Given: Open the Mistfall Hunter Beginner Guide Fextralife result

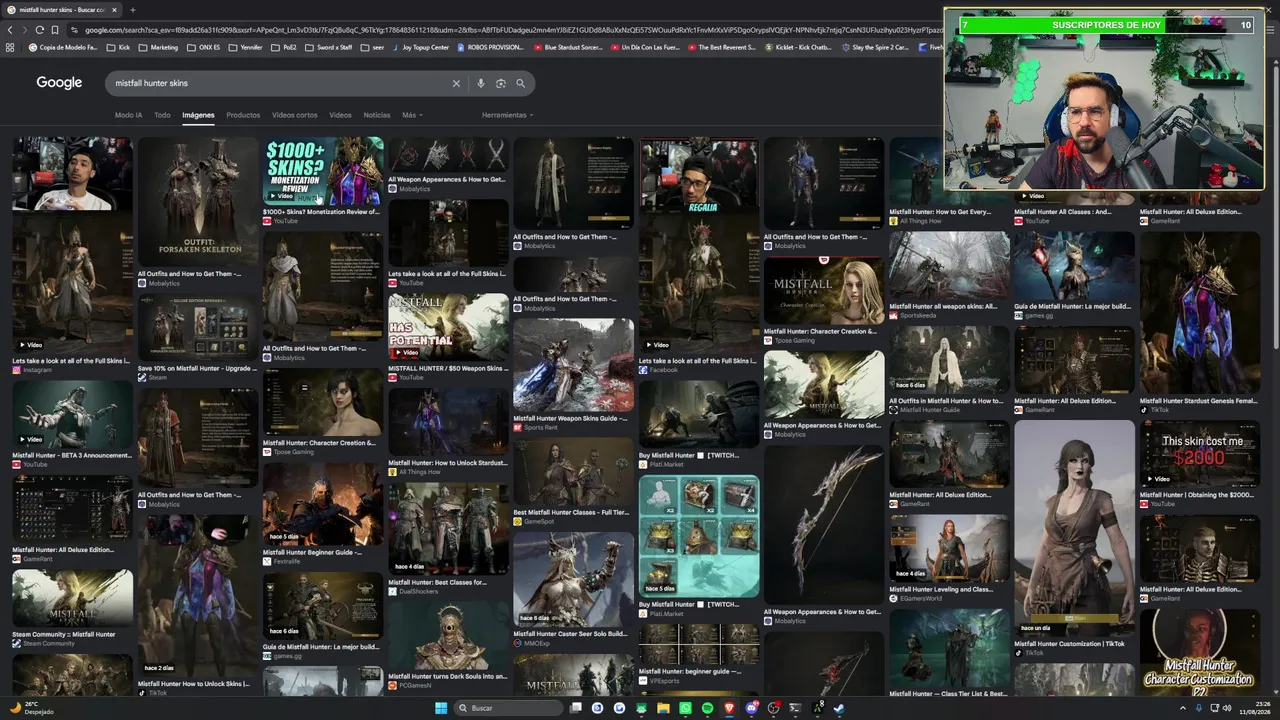Looking at the screenshot, I should tap(323, 503).
